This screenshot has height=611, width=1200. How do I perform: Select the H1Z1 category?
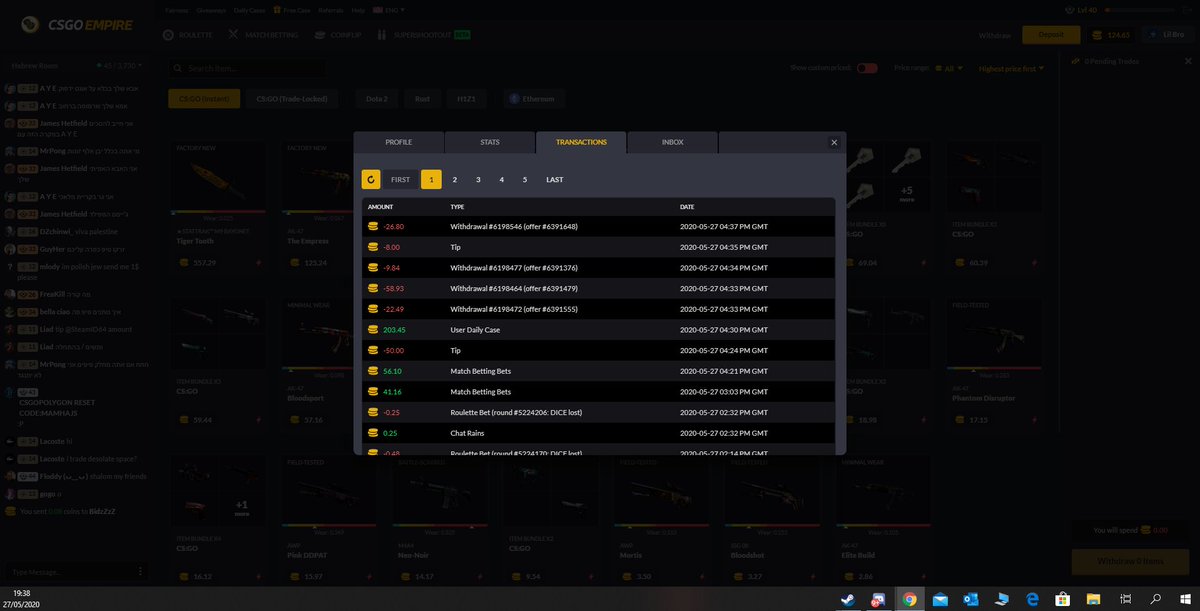tap(466, 99)
